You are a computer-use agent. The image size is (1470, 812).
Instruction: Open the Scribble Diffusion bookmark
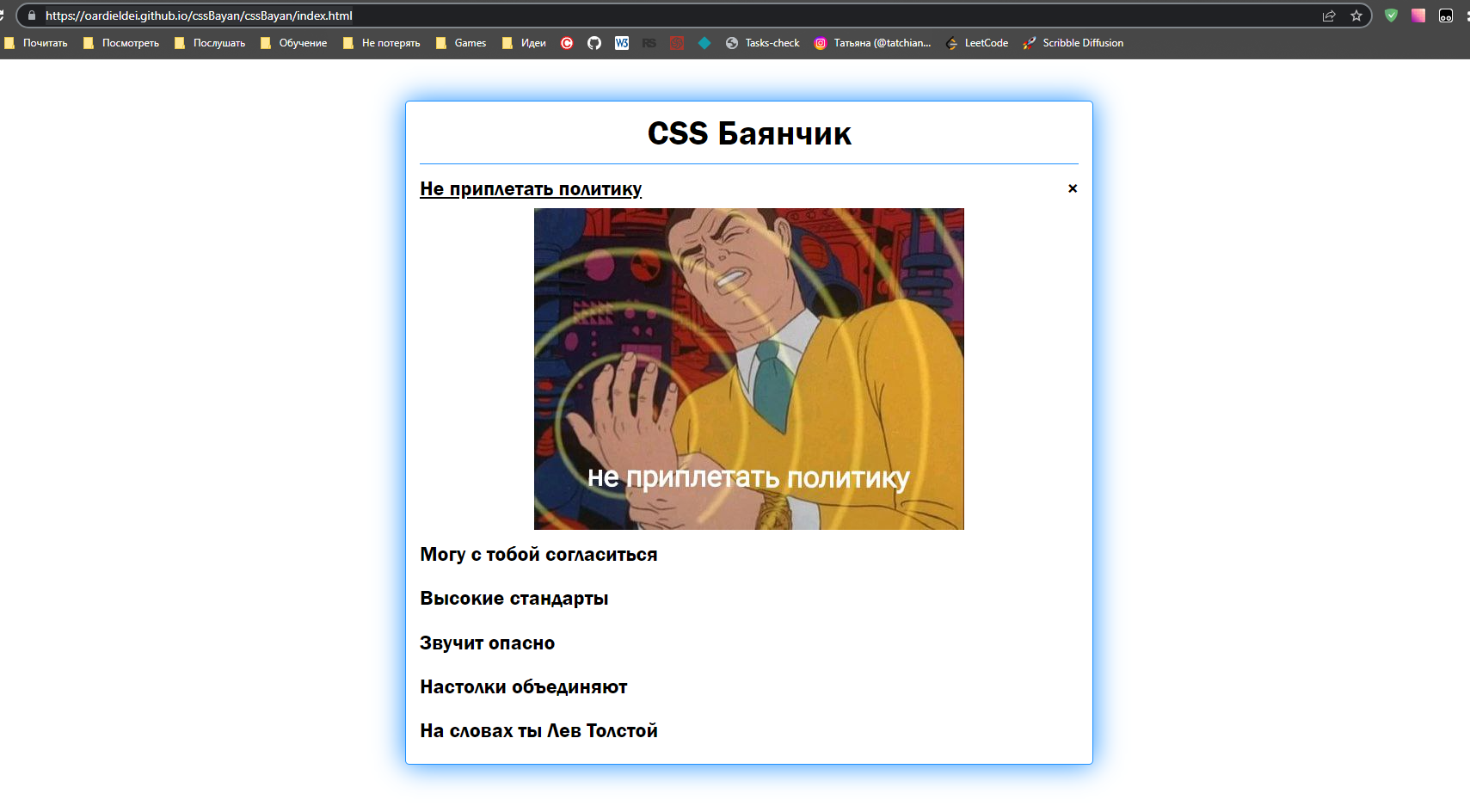[1073, 43]
